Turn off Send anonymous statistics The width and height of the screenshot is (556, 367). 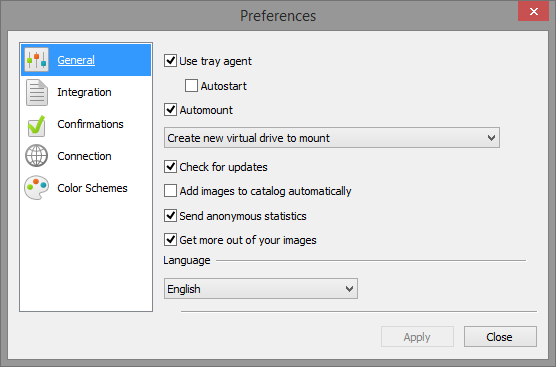click(x=171, y=215)
